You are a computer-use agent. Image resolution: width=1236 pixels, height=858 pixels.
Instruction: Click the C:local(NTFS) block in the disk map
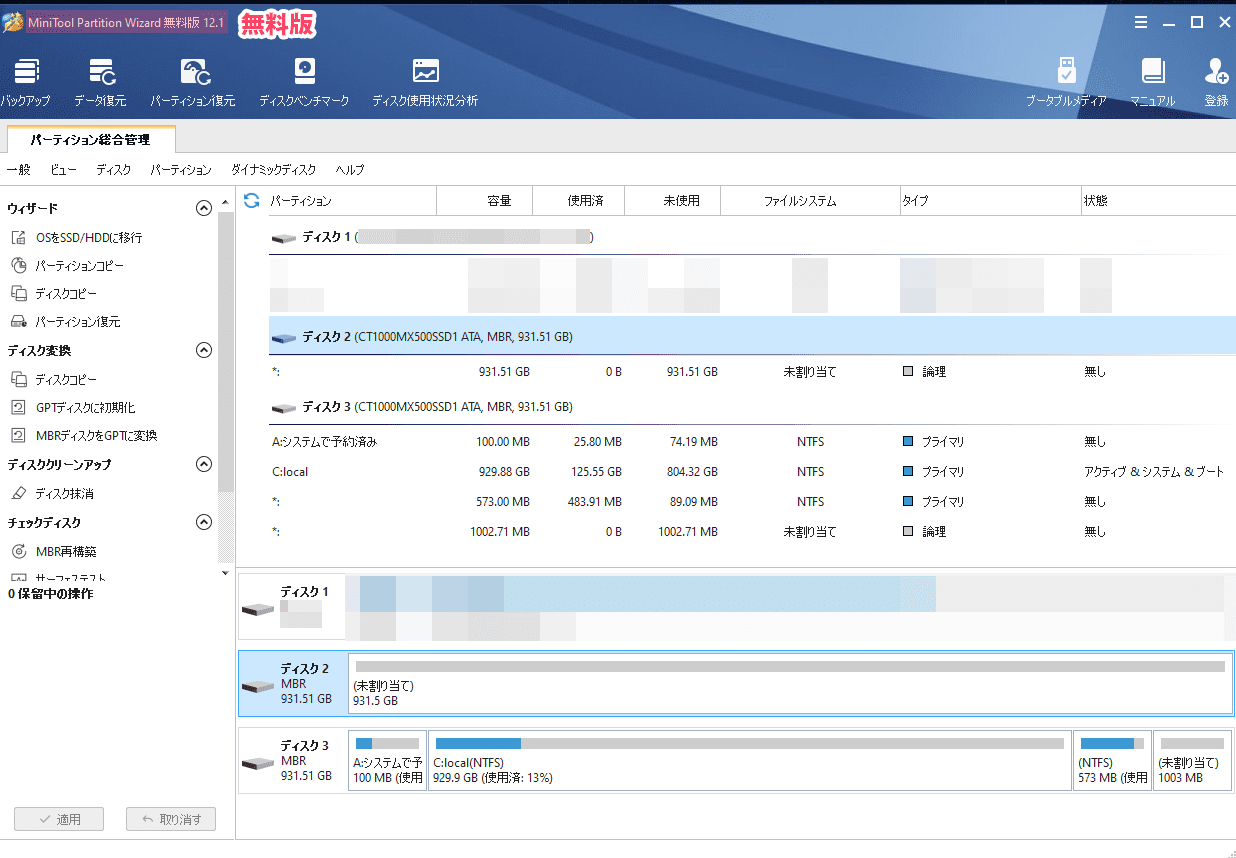750,761
